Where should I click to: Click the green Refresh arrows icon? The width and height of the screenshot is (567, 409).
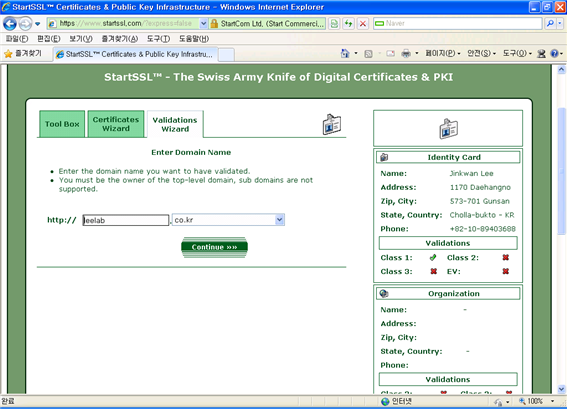[x=349, y=24]
